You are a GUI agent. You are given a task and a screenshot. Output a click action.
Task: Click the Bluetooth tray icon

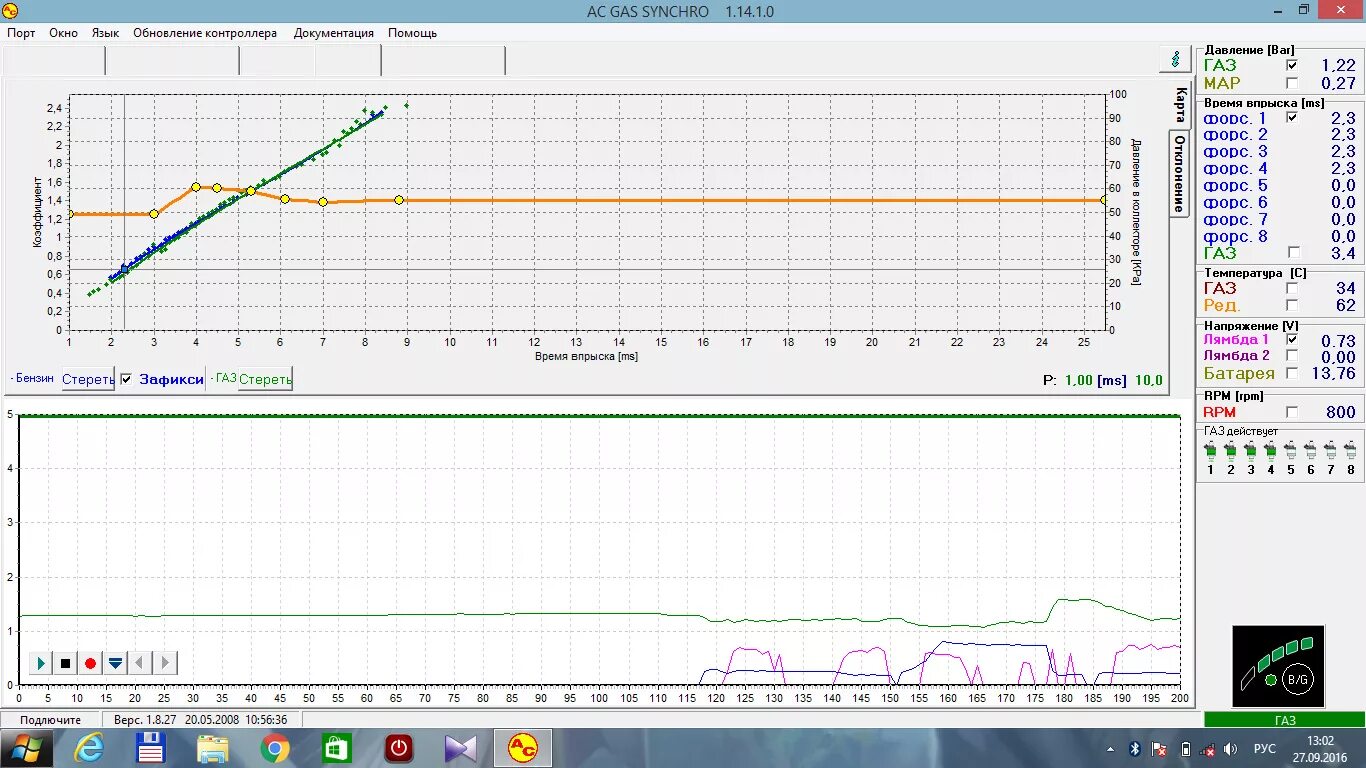click(1135, 748)
